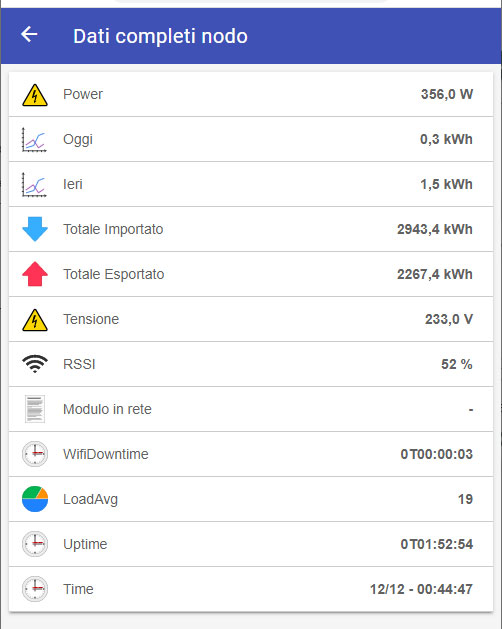Go back using the arrow in header

point(29,34)
